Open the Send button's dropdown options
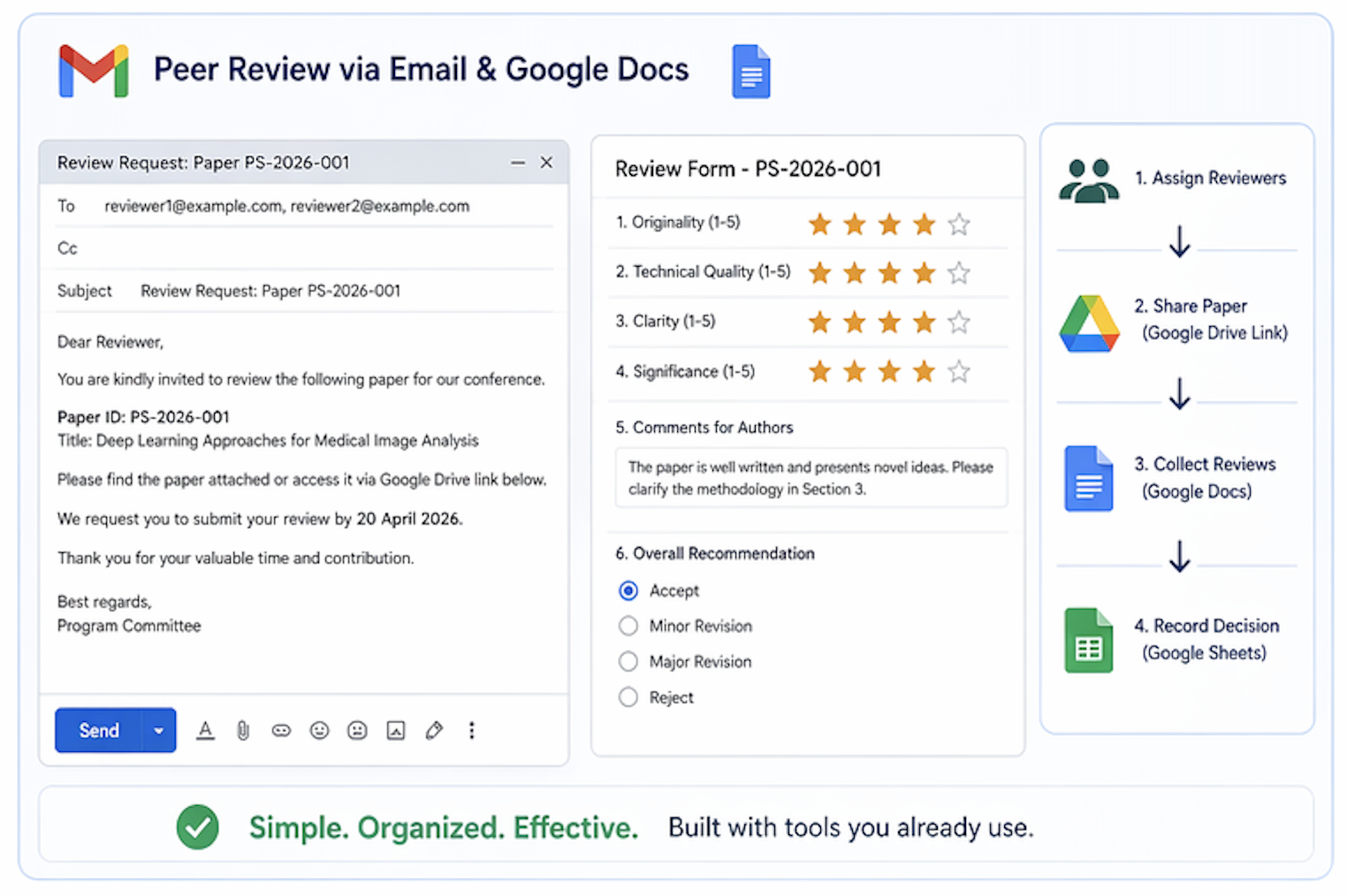This screenshot has height=896, width=1347. point(159,731)
